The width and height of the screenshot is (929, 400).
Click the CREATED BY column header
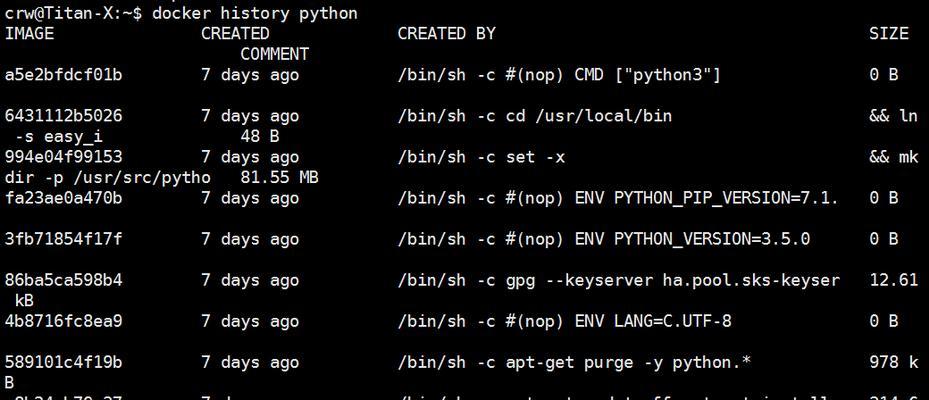click(x=446, y=34)
